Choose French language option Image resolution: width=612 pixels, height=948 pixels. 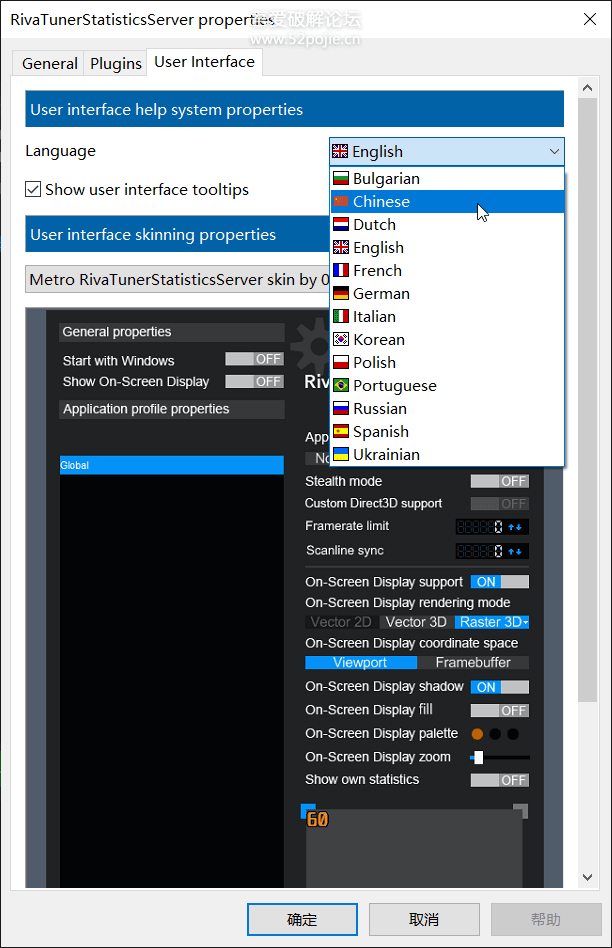click(448, 271)
